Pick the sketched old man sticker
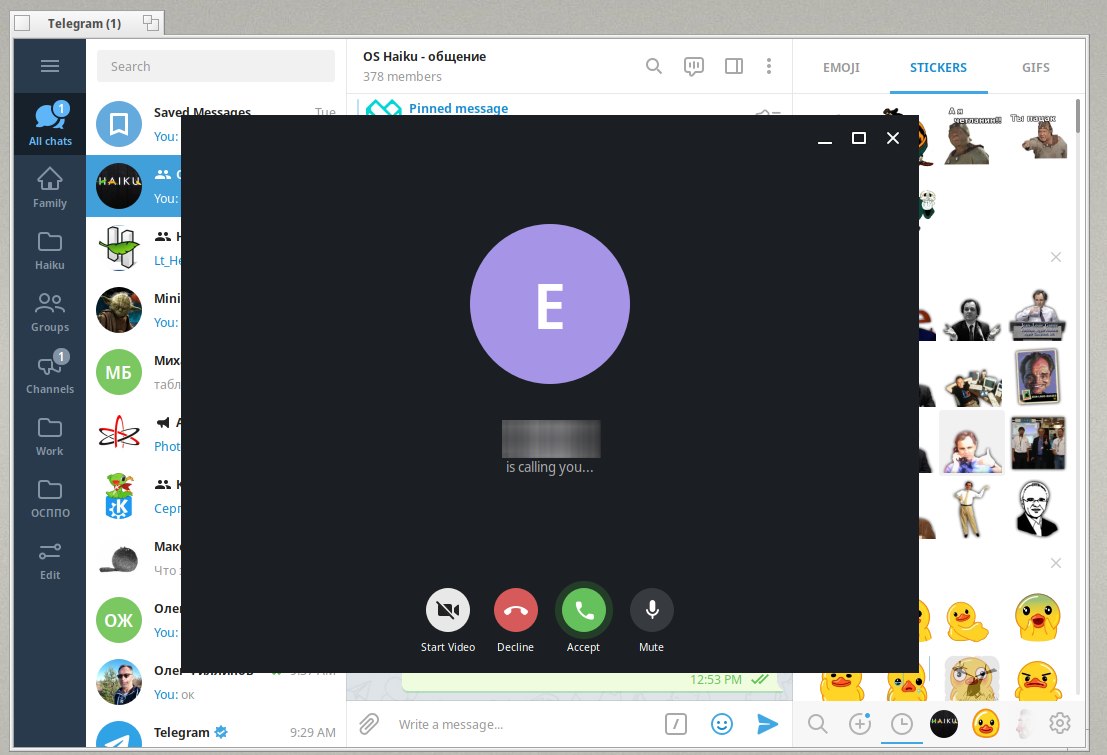This screenshot has width=1107, height=755. 1037,509
